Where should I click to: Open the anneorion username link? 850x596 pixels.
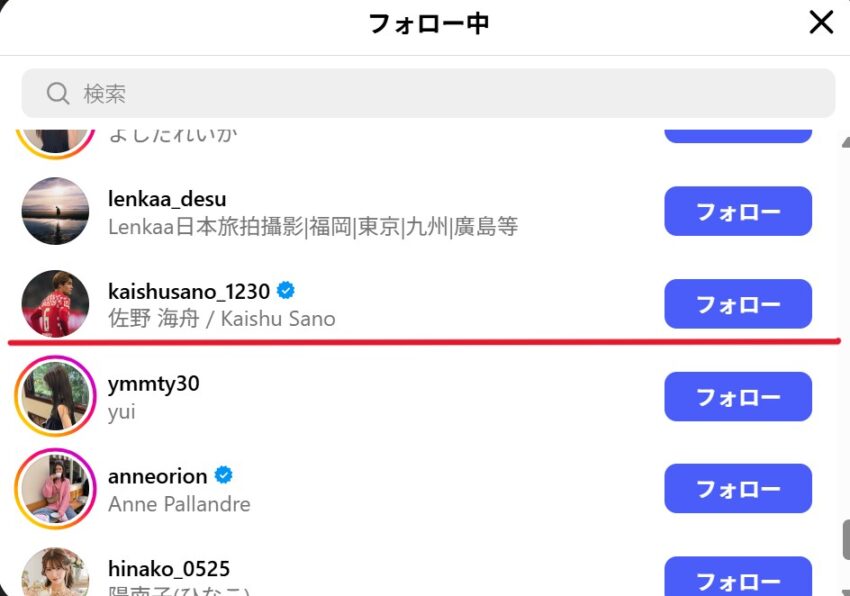(157, 476)
